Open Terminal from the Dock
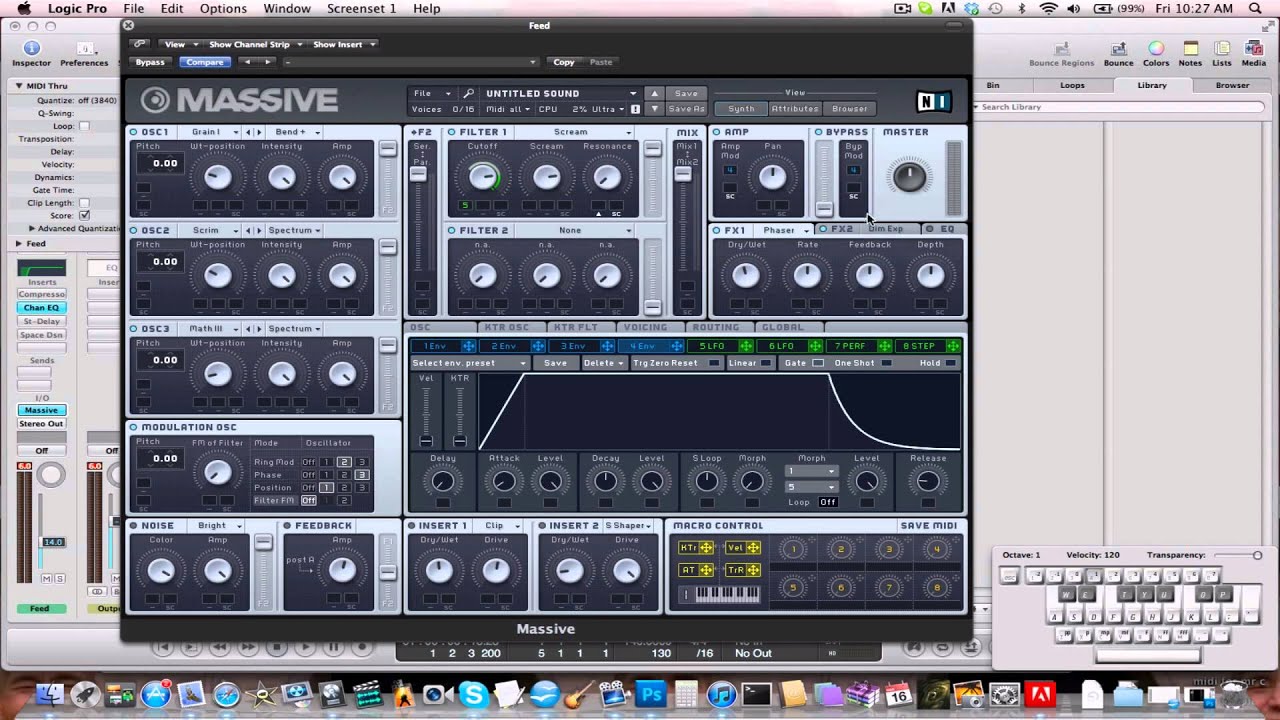 coord(756,695)
